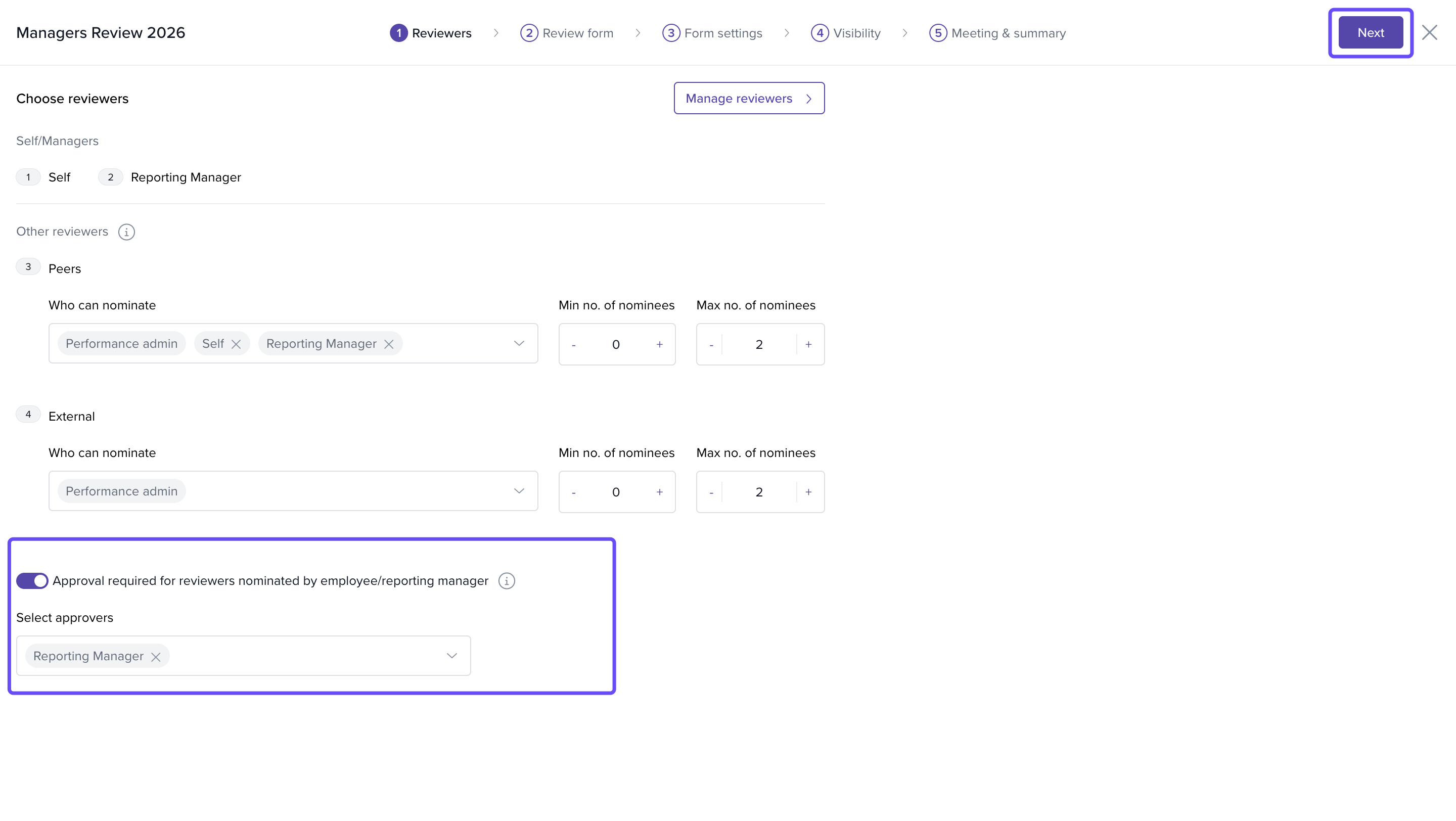Toggle approval required for nominated reviewers
This screenshot has height=821, width=1456.
32,581
